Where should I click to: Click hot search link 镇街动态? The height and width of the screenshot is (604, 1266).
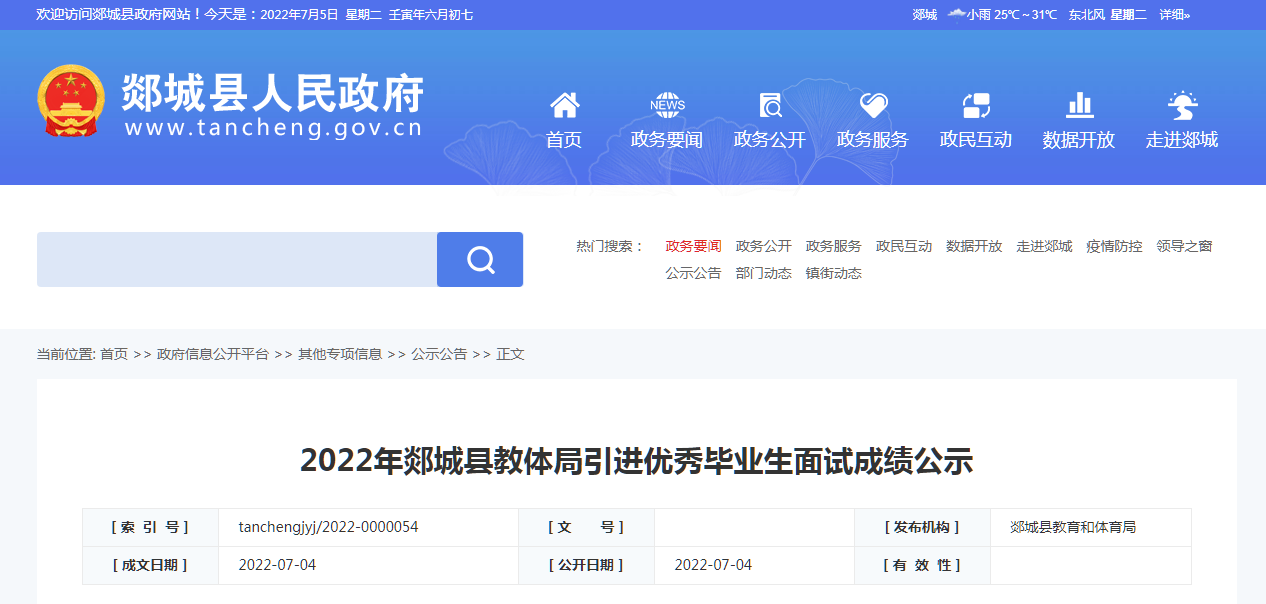pos(834,273)
